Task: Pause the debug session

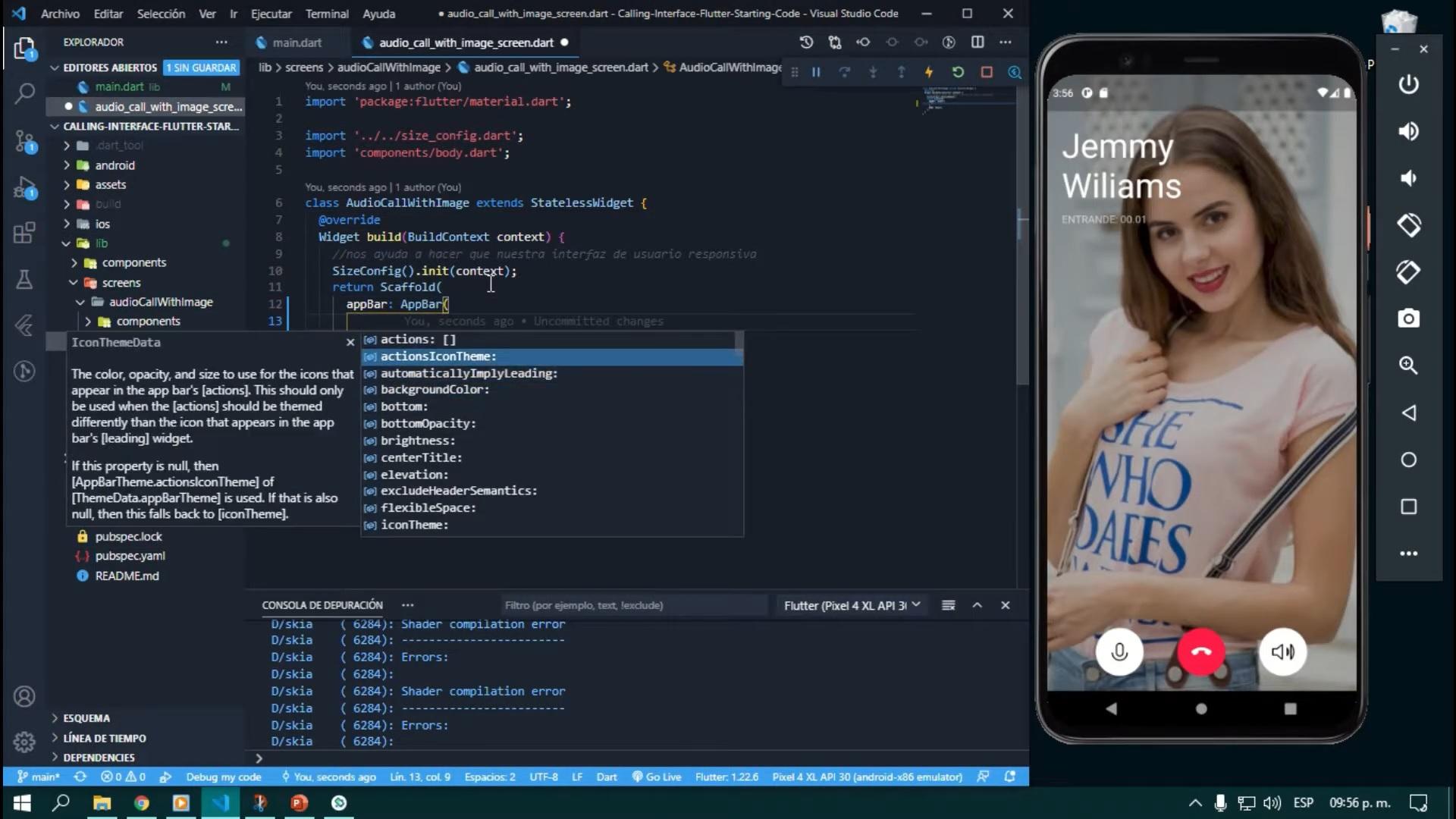Action: click(x=816, y=72)
